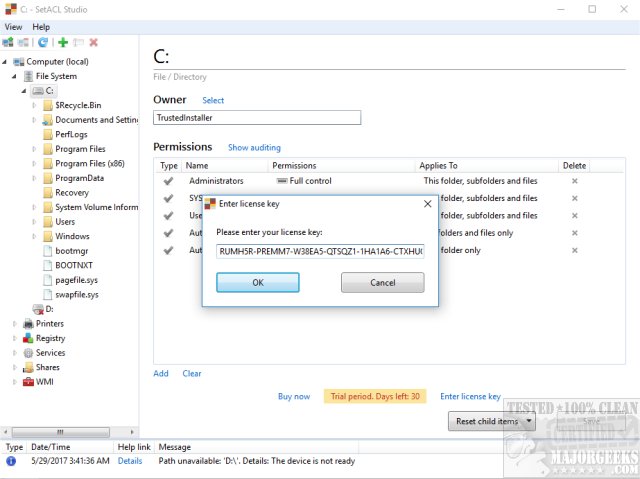The width and height of the screenshot is (640, 479).
Task: Click Cancel in the license key dialog
Action: (382, 282)
